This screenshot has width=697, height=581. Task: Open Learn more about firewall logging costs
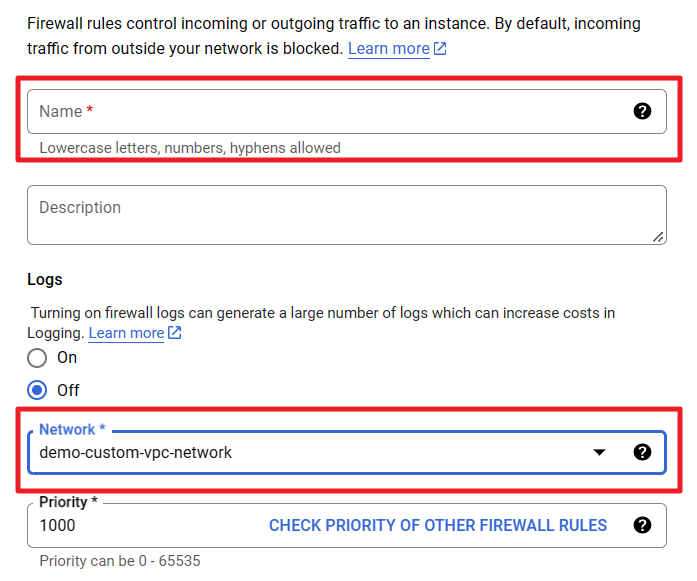(126, 333)
